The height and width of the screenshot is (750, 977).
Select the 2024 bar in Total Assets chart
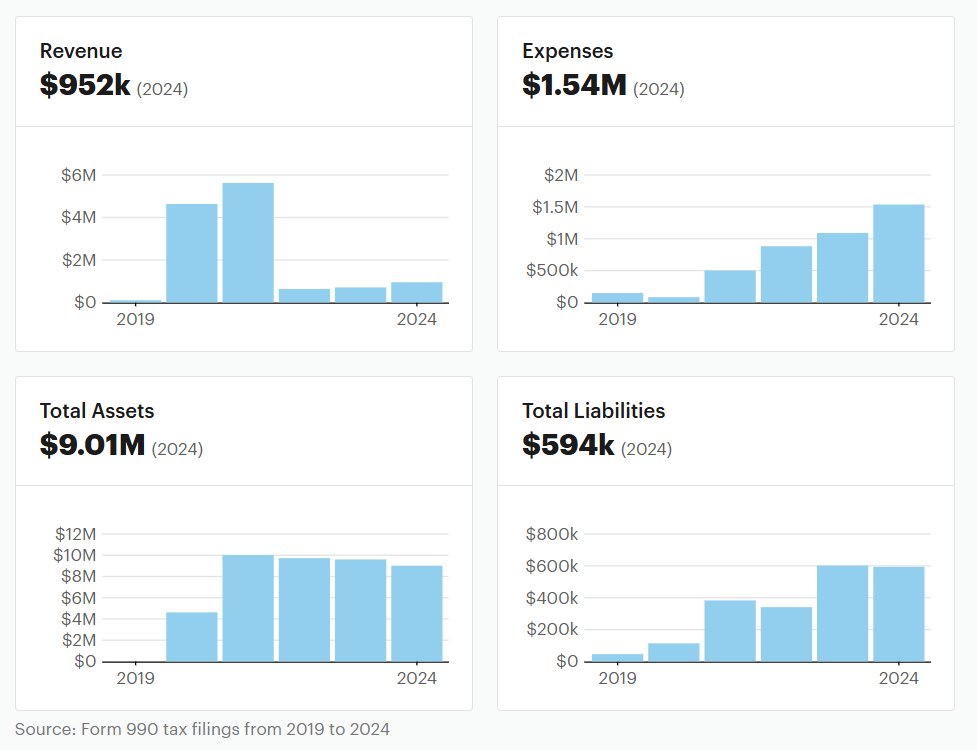click(x=417, y=613)
